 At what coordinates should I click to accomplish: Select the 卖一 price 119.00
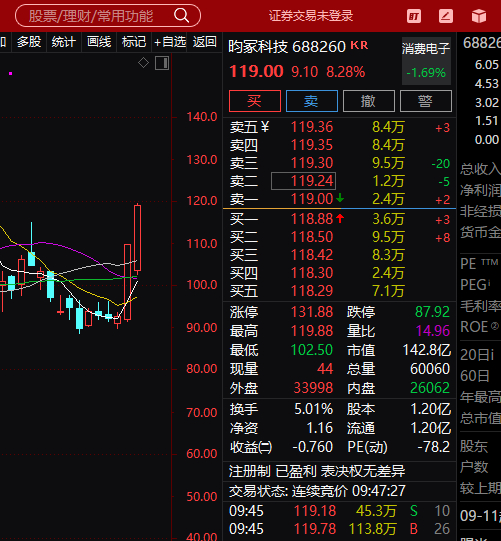312,199
